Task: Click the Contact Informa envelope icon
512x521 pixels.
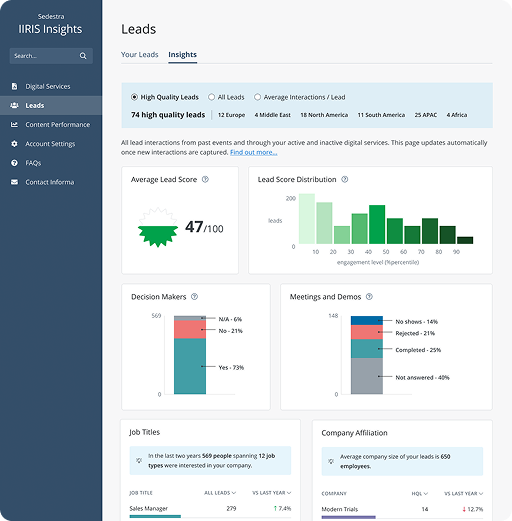Action: point(14,182)
